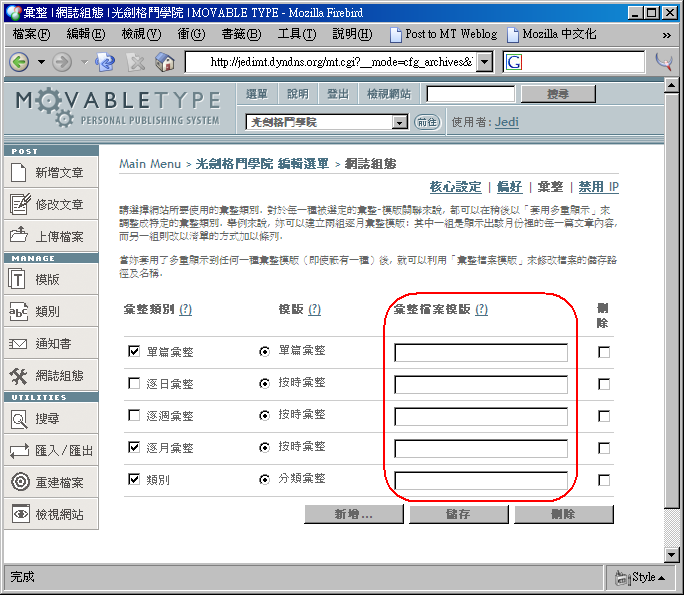The height and width of the screenshot is (595, 684).
Task: Open 模版 templates icon
Action: point(17,279)
